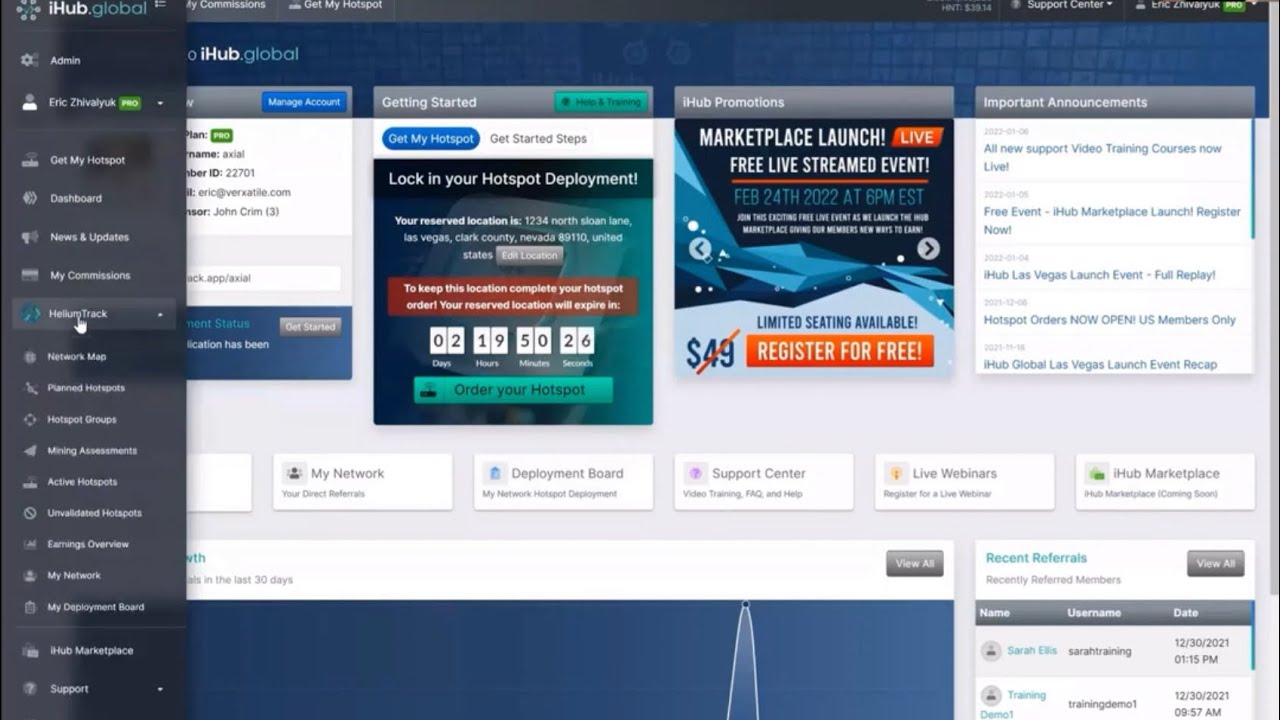This screenshot has width=1280, height=720.
Task: Click the Network Map icon
Action: 29,356
